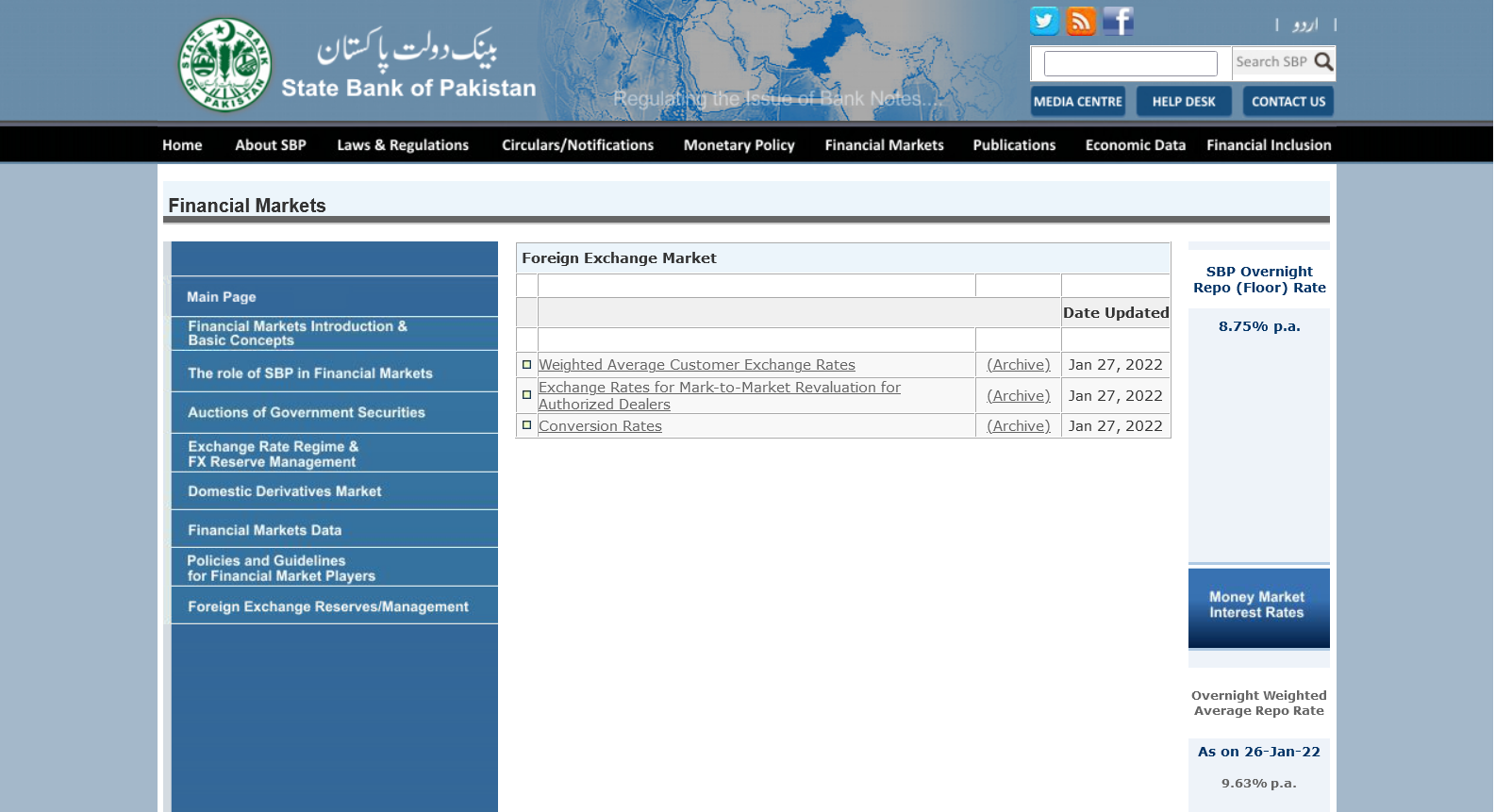Select Auctions of Government Securities in sidebar
The image size is (1512, 812).
click(307, 412)
